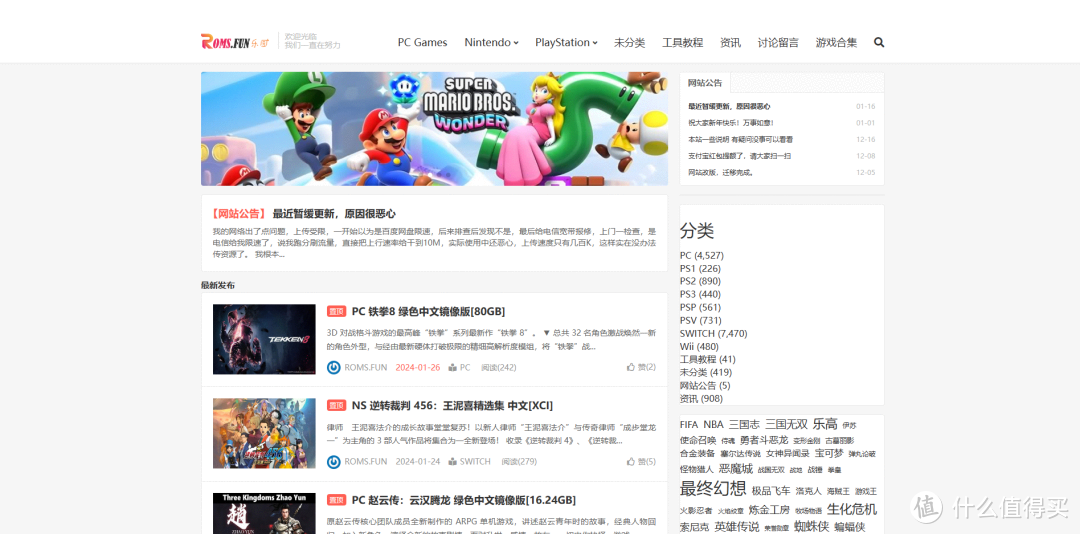Click the 置顶 badge on the 逆转裁判 post

(x=336, y=406)
